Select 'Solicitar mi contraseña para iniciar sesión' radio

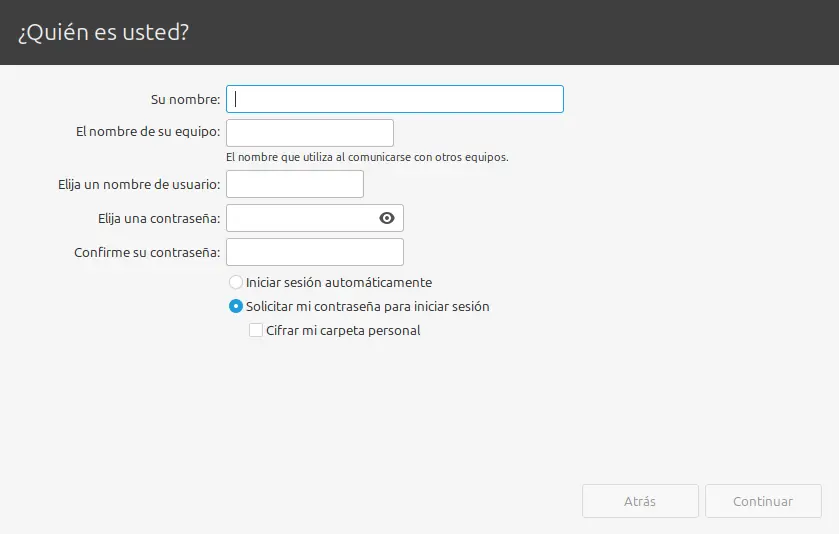pos(236,307)
